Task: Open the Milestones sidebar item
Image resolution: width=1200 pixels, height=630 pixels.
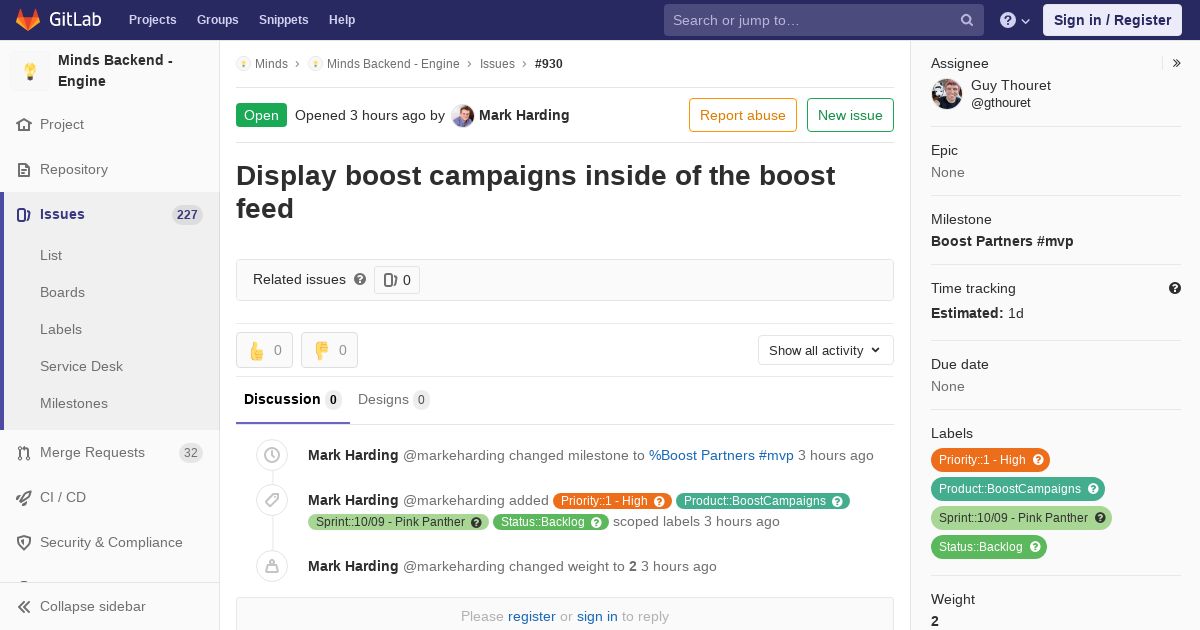Action: pyautogui.click(x=74, y=404)
